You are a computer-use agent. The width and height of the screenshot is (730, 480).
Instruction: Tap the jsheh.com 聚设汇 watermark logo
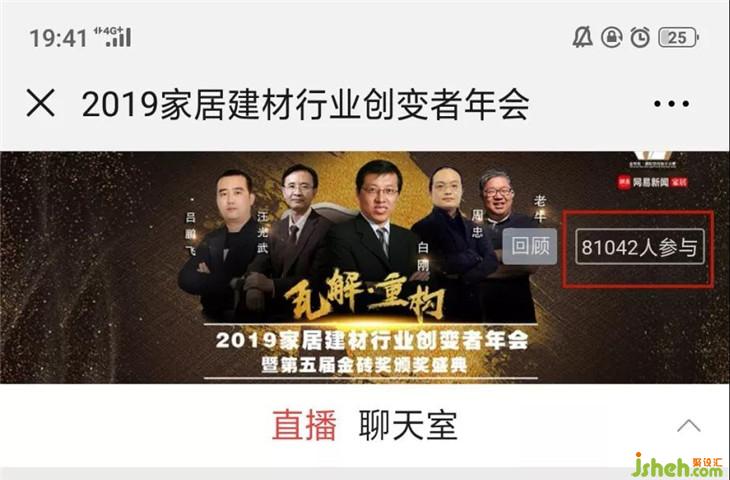(676, 466)
